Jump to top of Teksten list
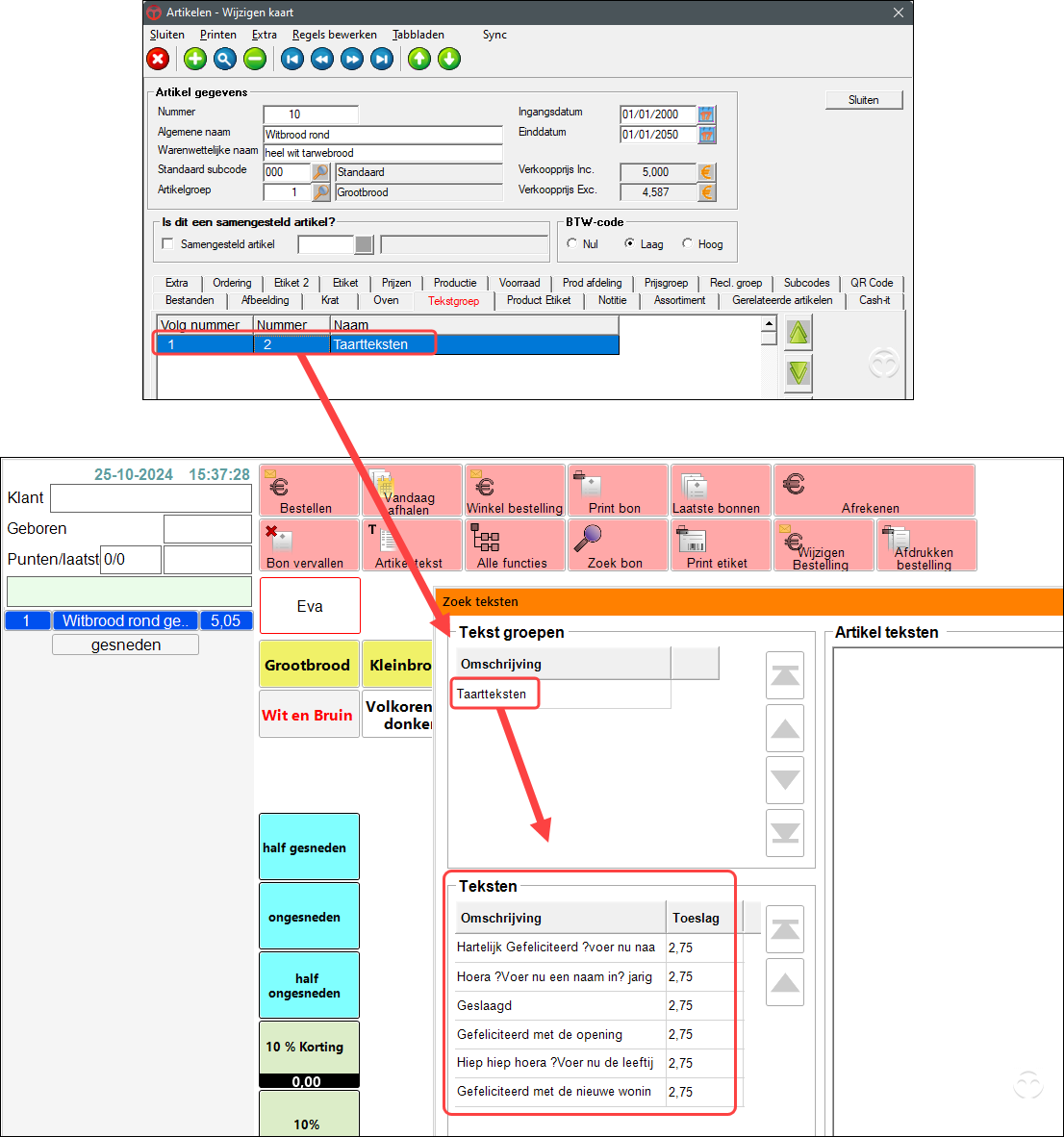Screen dimensions: 1064x1137 coord(785,929)
